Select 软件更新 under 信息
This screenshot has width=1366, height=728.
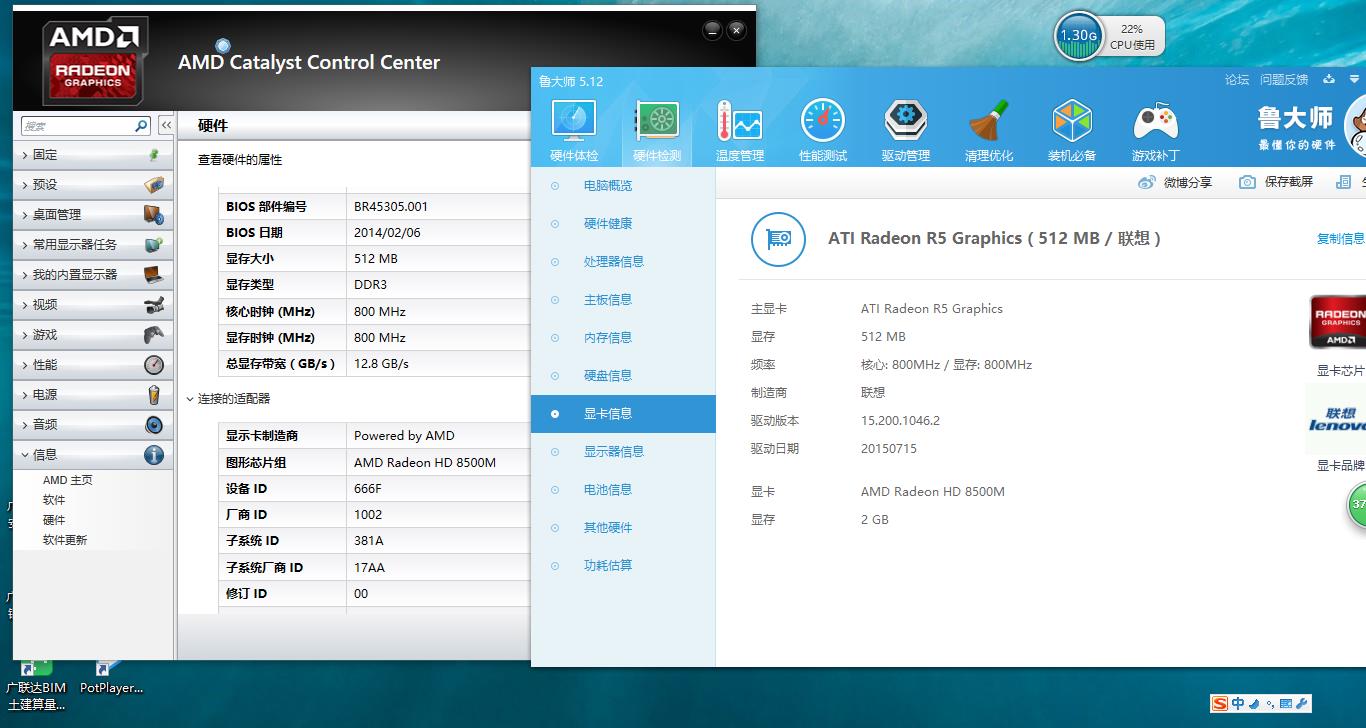pyautogui.click(x=65, y=540)
